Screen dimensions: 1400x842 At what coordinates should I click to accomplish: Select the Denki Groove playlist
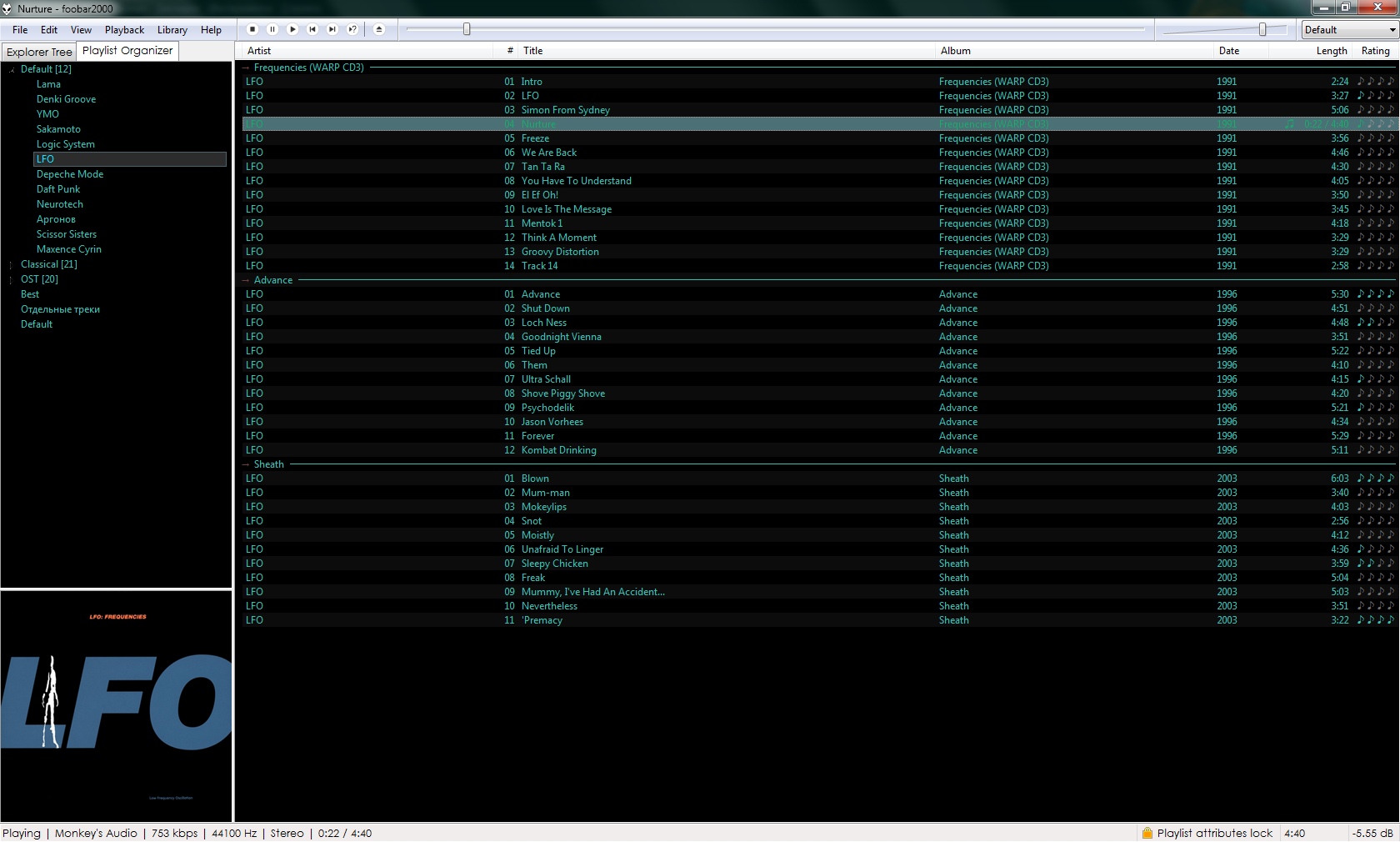(66, 99)
